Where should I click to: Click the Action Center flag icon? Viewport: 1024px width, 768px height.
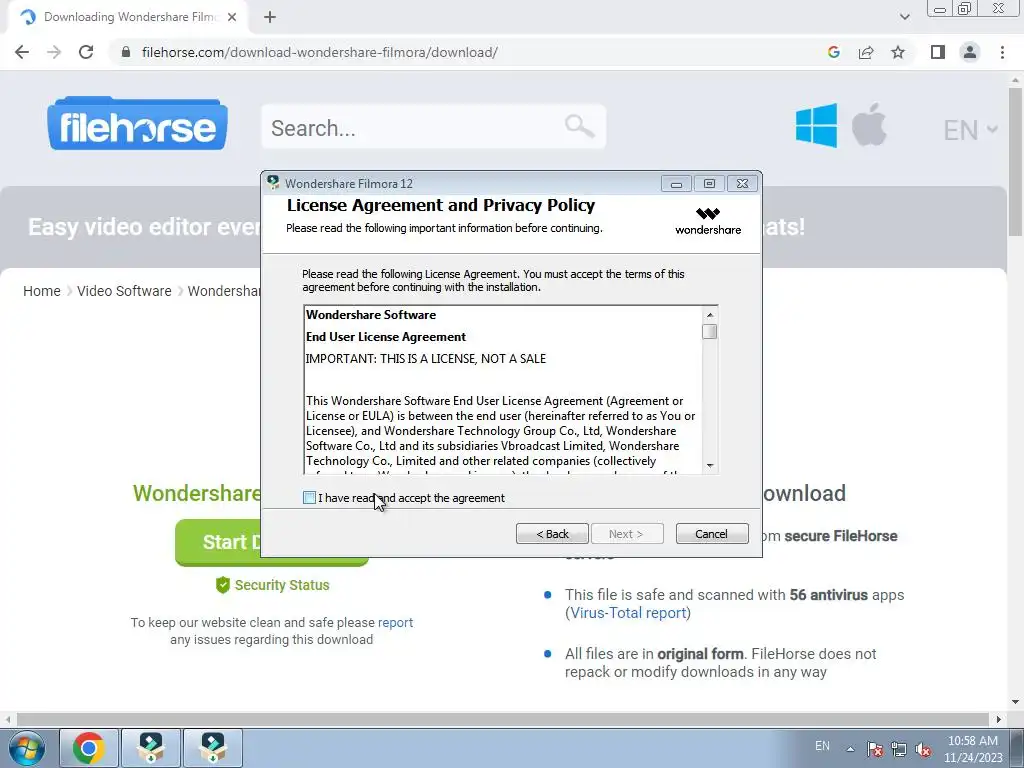[x=875, y=749]
